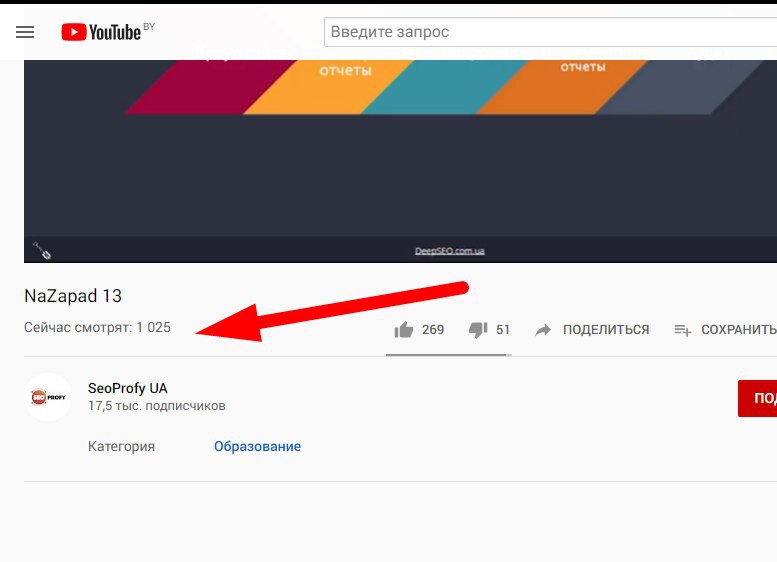Open the Образование category link
The width and height of the screenshot is (777, 562).
click(257, 447)
